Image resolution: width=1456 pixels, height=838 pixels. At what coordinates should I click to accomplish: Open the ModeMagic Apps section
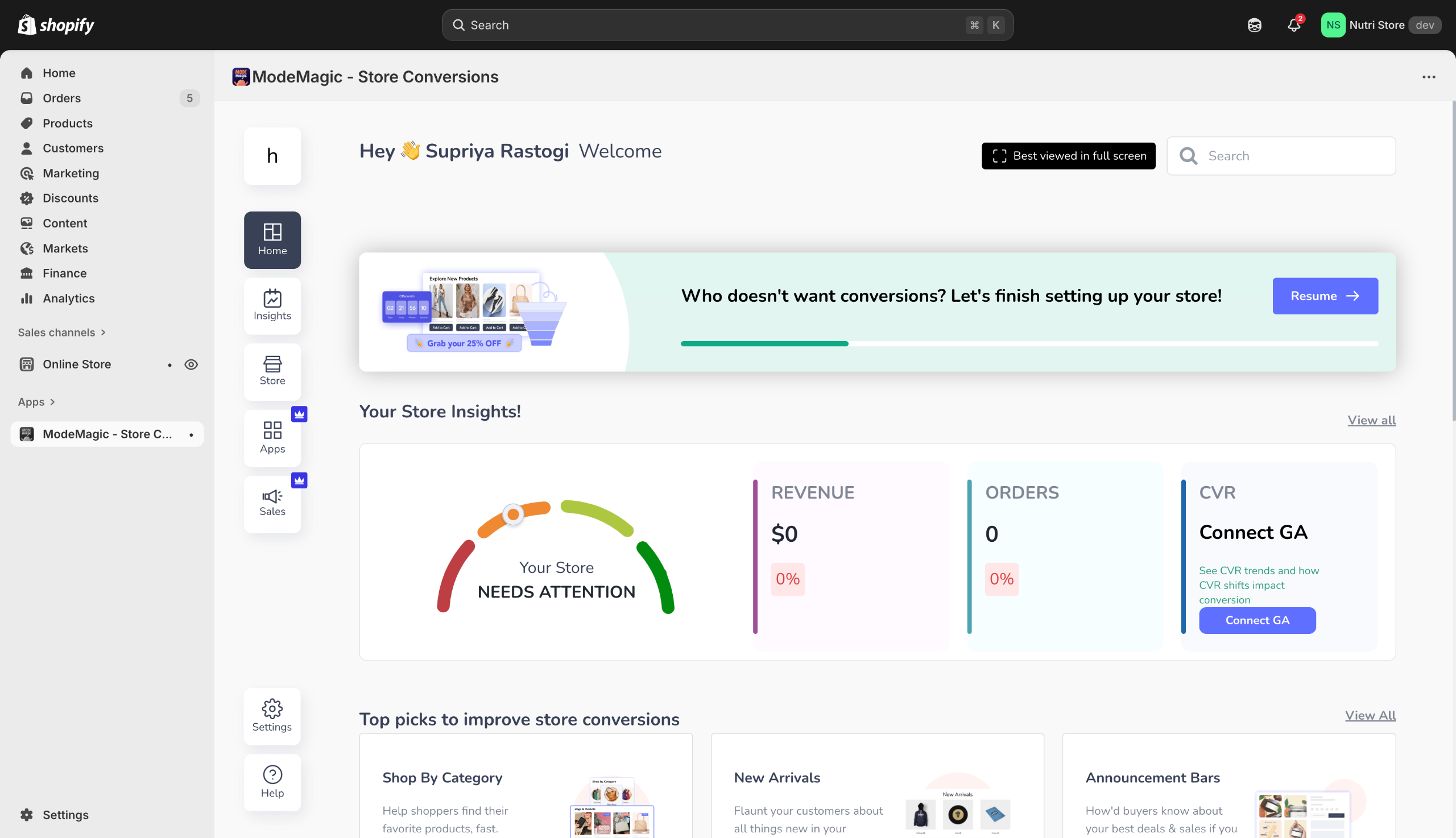coord(272,437)
